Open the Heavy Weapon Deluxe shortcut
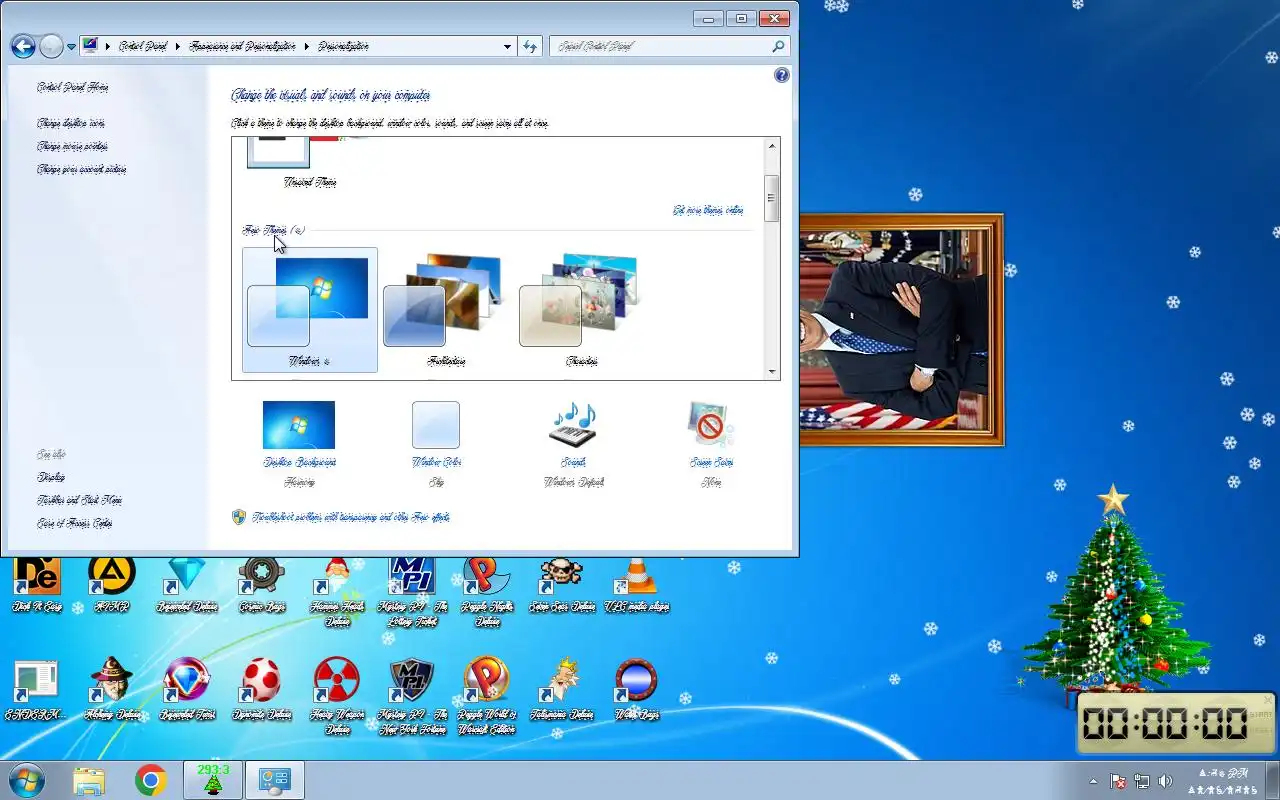This screenshot has height=800, width=1280. point(337,696)
